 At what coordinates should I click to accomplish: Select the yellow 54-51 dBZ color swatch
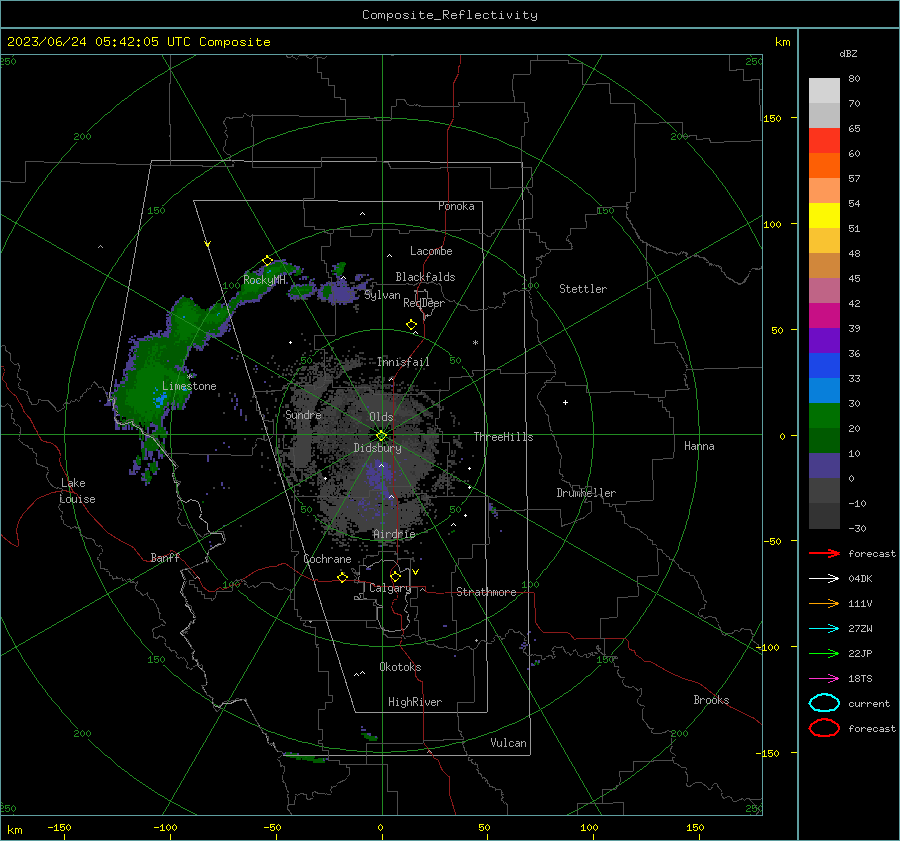click(824, 216)
